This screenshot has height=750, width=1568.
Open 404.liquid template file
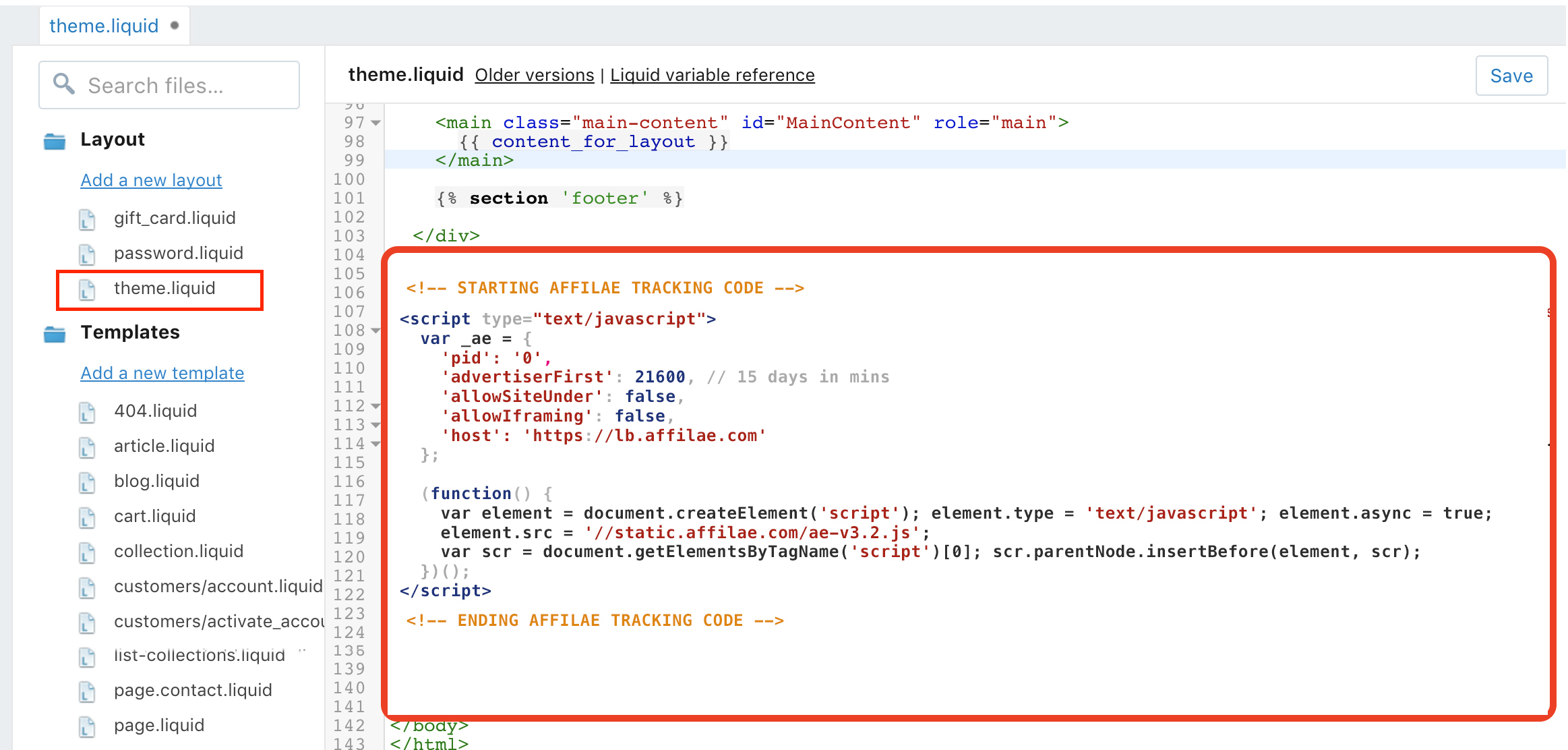point(156,411)
